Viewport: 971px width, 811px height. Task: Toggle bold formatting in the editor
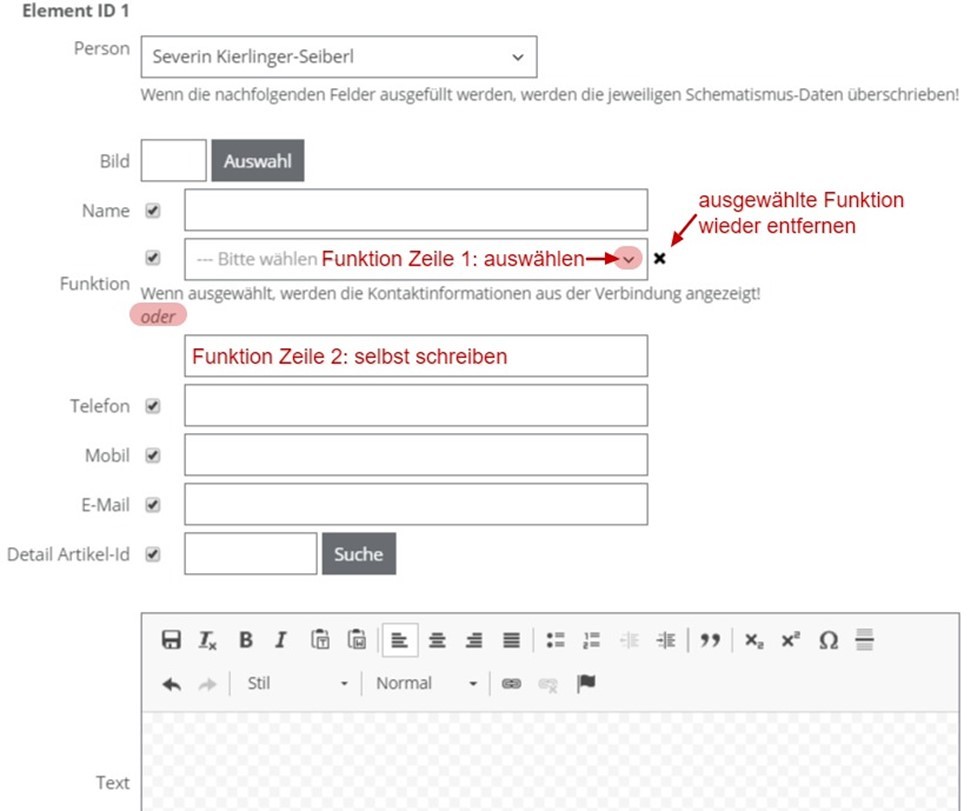click(x=245, y=640)
